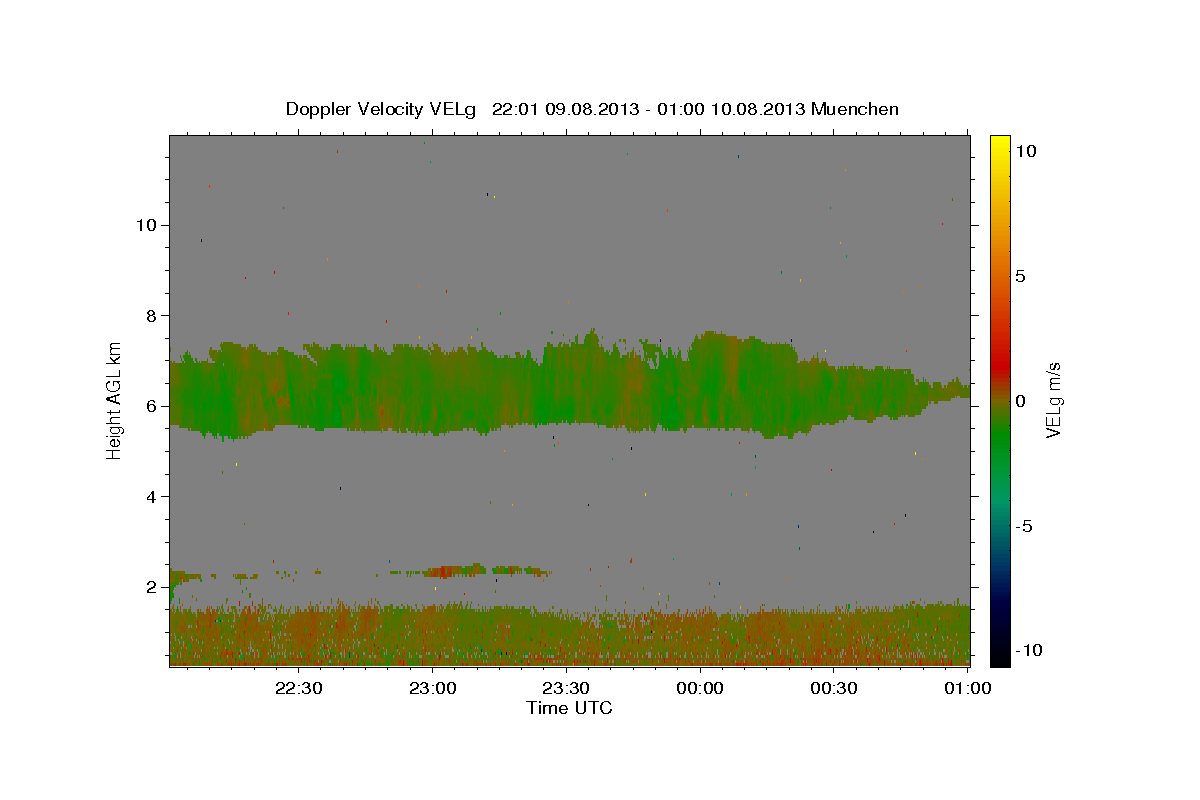Click the colorbar value -5

click(1024, 526)
